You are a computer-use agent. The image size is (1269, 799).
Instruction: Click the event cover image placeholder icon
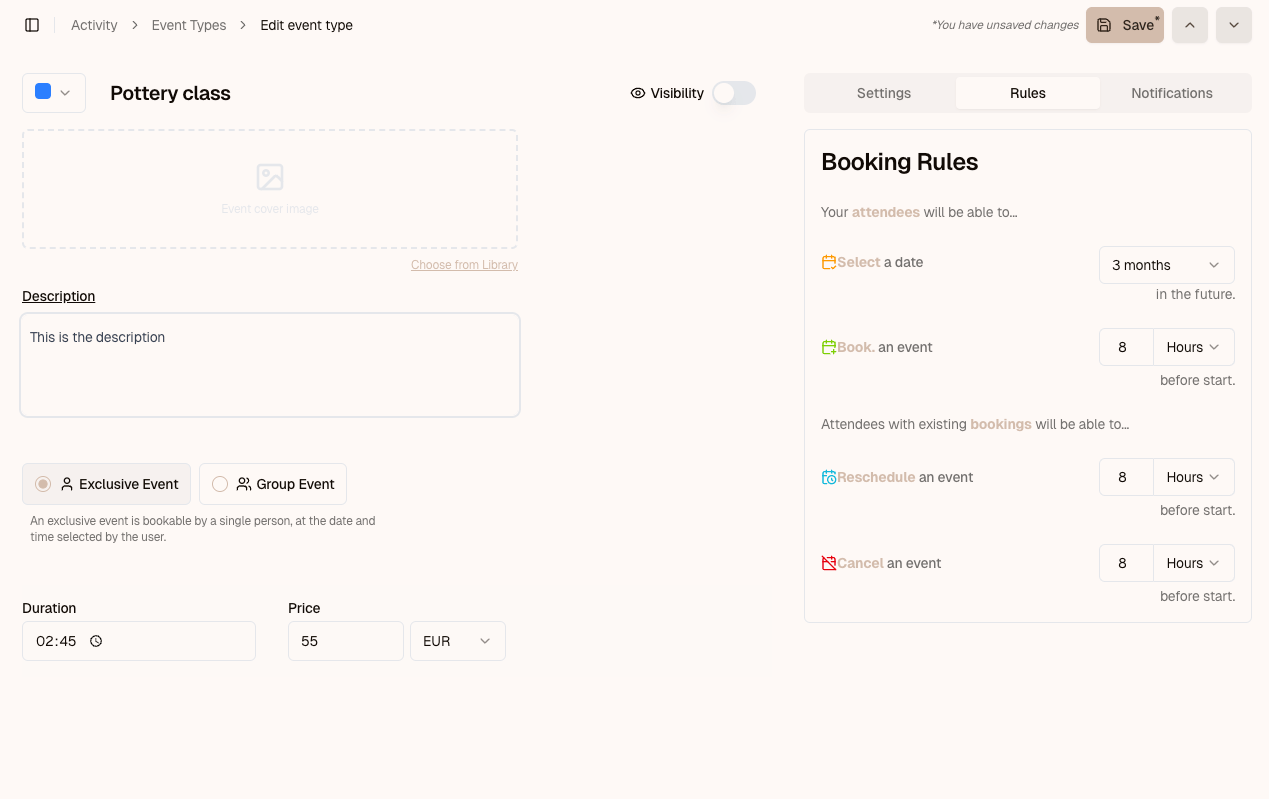tap(269, 176)
